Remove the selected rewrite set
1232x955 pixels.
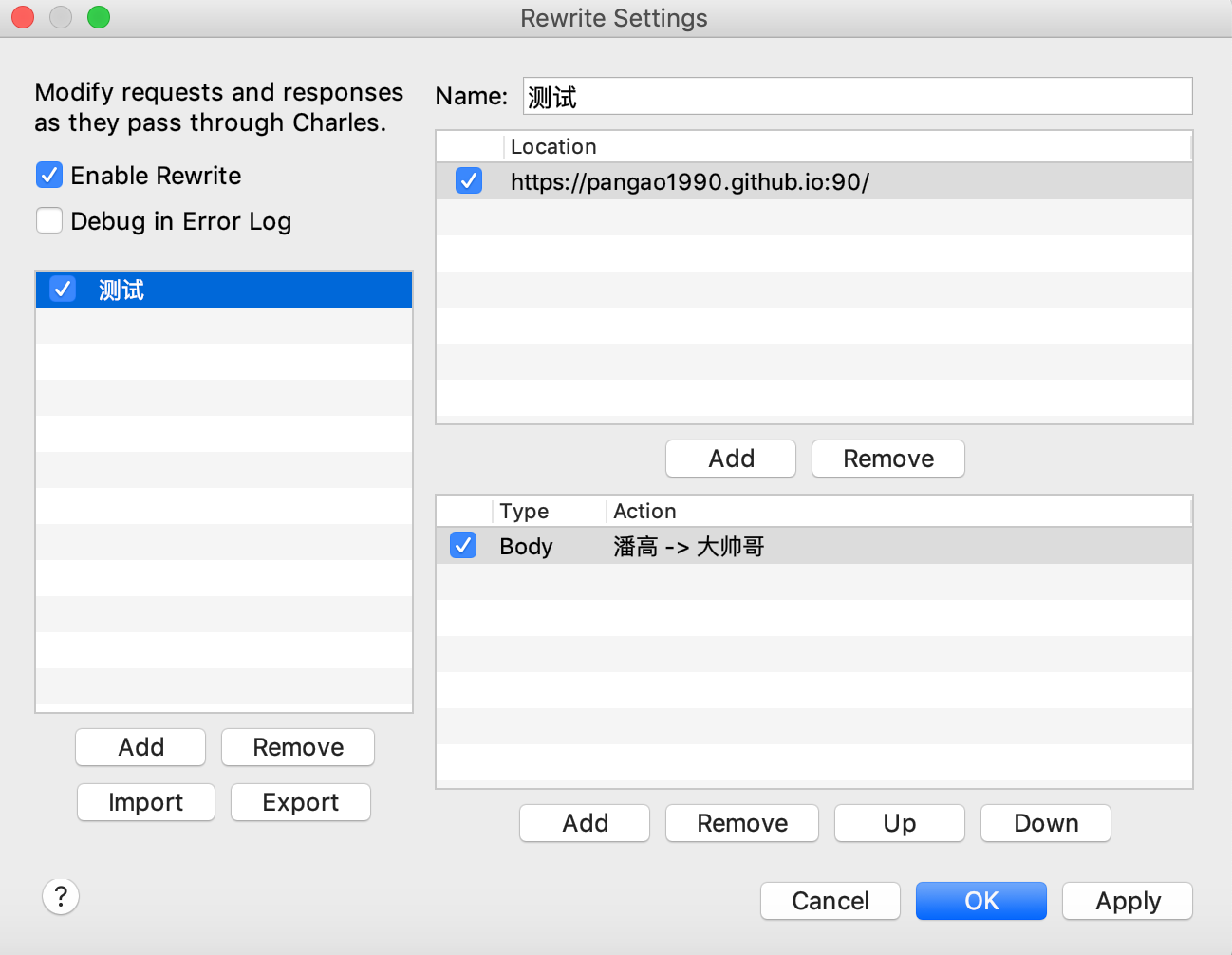[298, 747]
